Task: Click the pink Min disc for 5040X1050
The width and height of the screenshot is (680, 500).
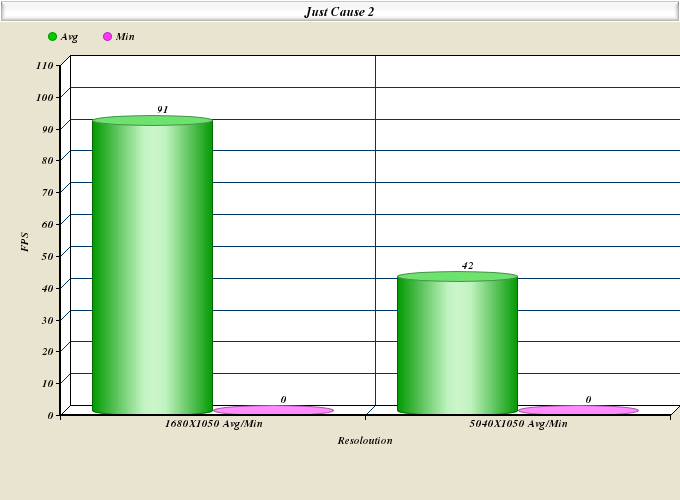Action: (x=579, y=410)
